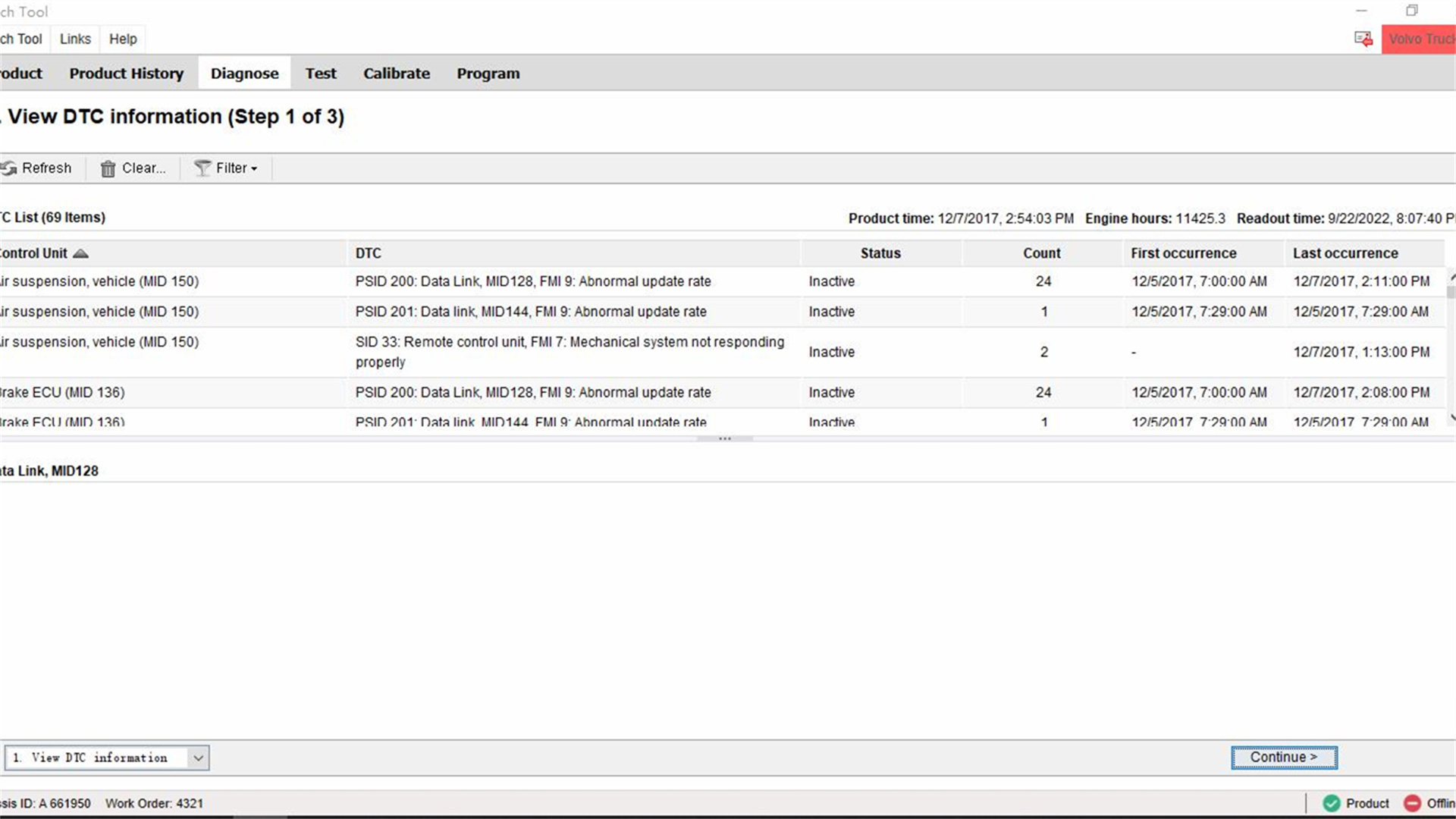Open the Filter funnel dropdown
The height and width of the screenshot is (819, 1456).
[225, 168]
